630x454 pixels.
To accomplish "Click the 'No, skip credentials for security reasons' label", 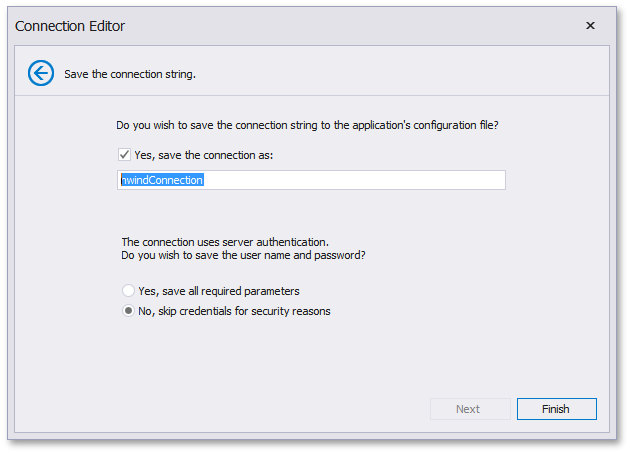I will pos(234,311).
